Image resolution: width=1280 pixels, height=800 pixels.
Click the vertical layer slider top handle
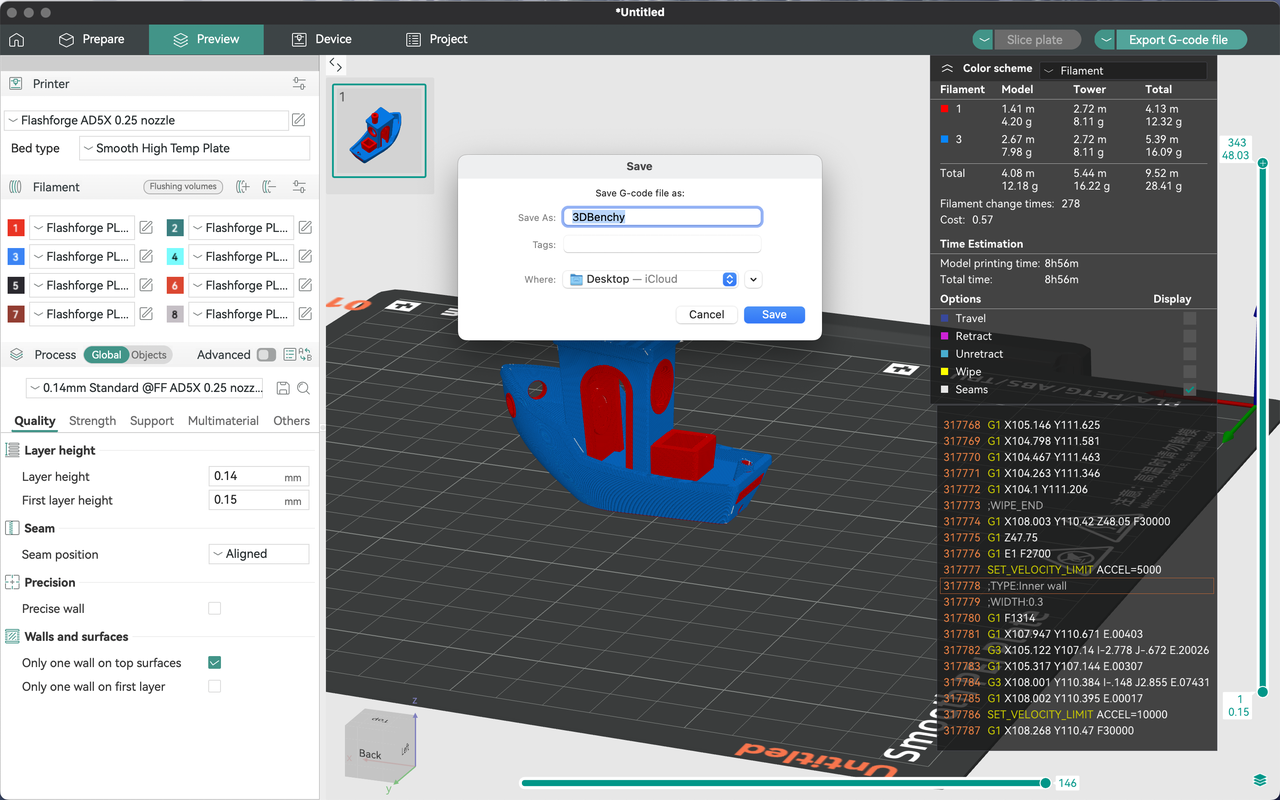1263,162
